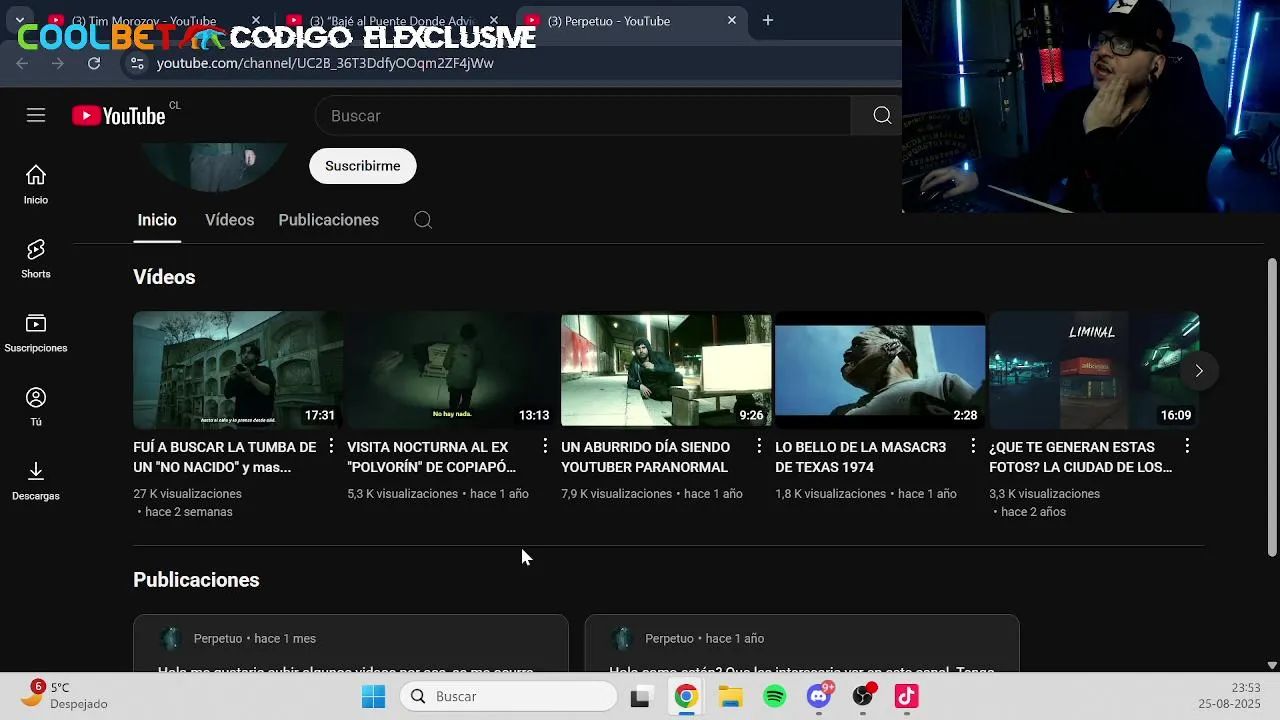Click Perpetuo author name on the "hace 1 año" post
Image resolution: width=1280 pixels, height=720 pixels.
point(669,638)
